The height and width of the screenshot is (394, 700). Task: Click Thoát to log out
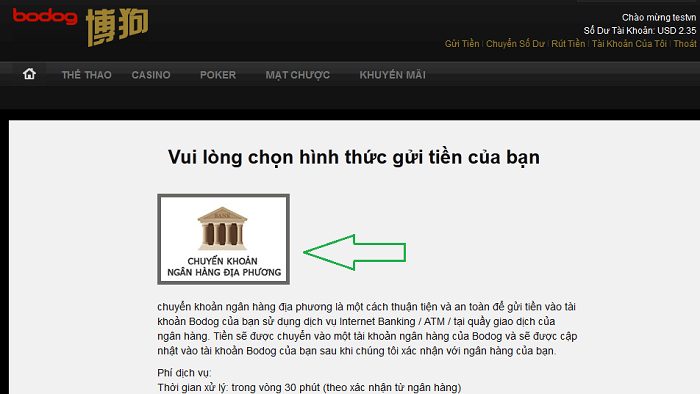[x=685, y=44]
